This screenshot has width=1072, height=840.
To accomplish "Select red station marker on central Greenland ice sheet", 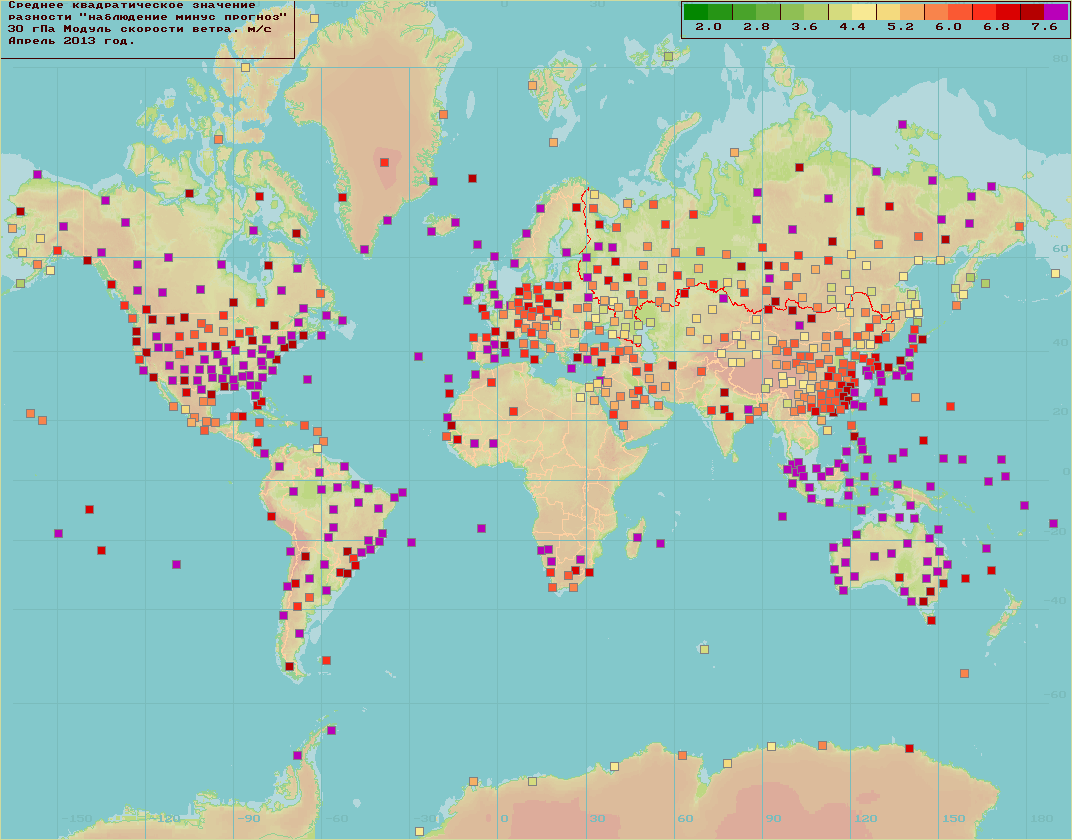I will point(384,163).
